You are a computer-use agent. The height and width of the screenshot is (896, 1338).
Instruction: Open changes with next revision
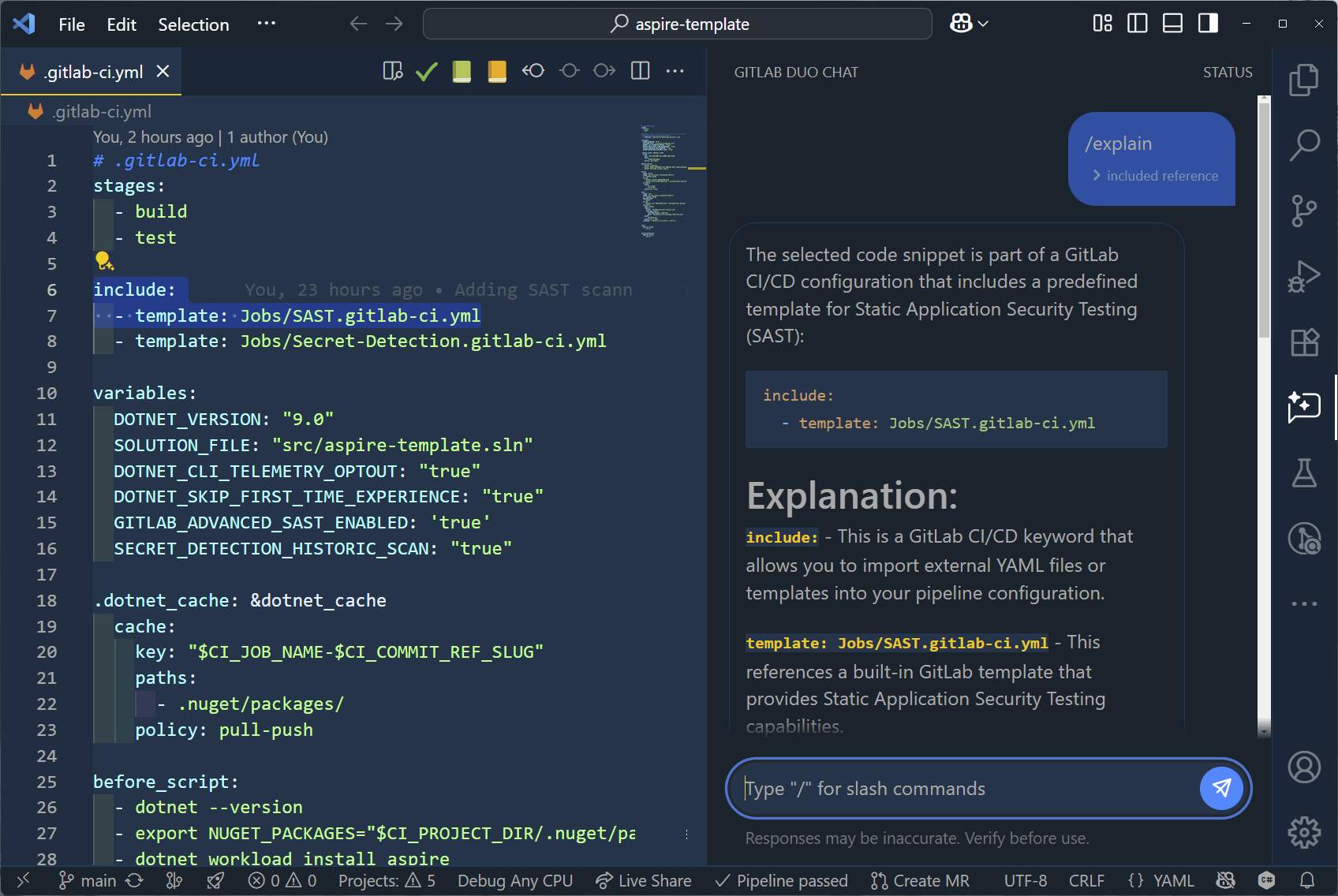(x=604, y=71)
